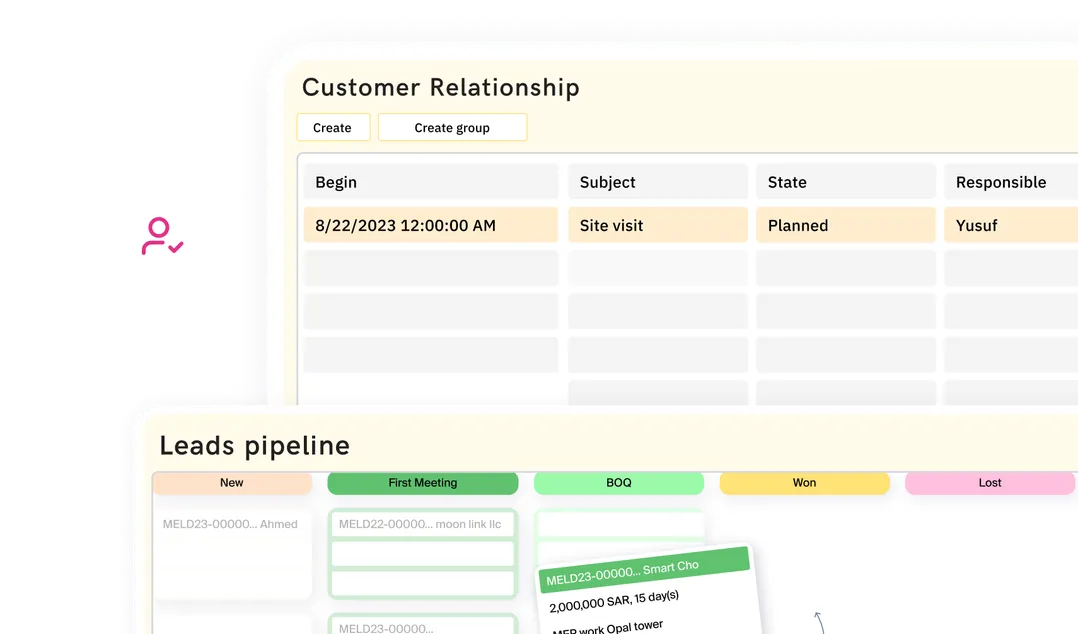Click the Customer Relationship heading
This screenshot has height=634, width=1078.
click(x=441, y=87)
